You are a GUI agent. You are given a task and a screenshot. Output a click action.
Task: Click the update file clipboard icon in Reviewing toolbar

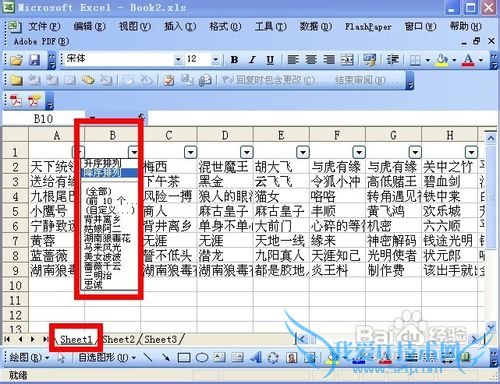169,80
